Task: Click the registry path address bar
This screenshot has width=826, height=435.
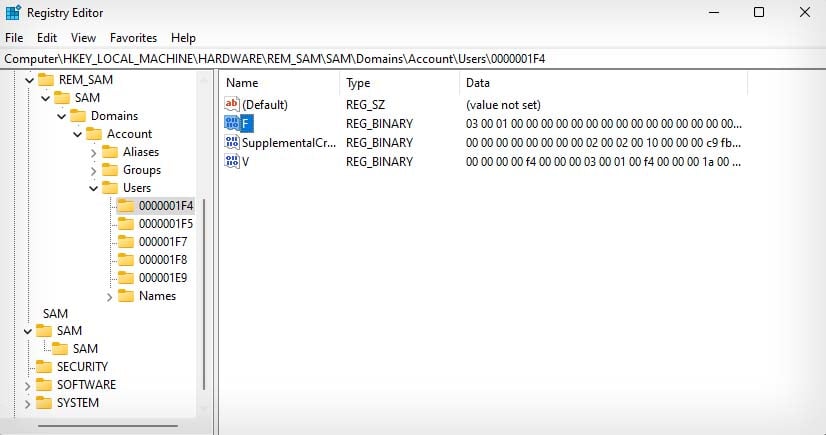Action: click(413, 59)
